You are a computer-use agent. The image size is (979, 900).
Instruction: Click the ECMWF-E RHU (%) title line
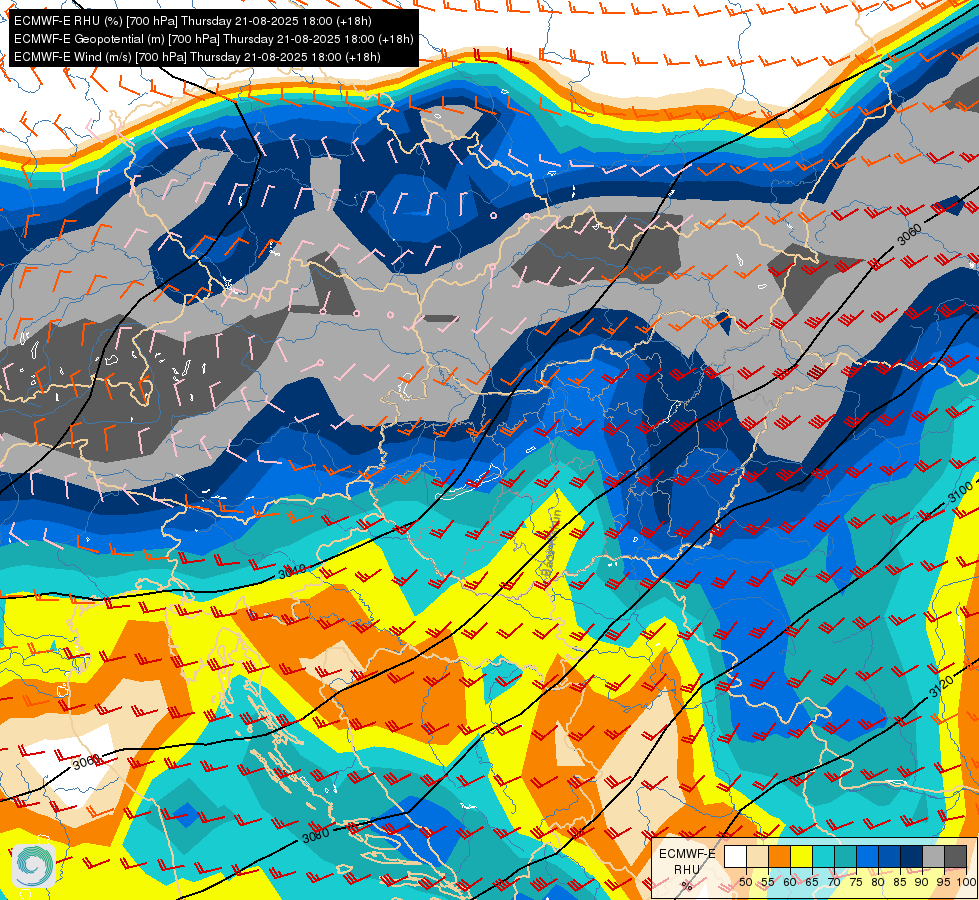[x=193, y=21]
